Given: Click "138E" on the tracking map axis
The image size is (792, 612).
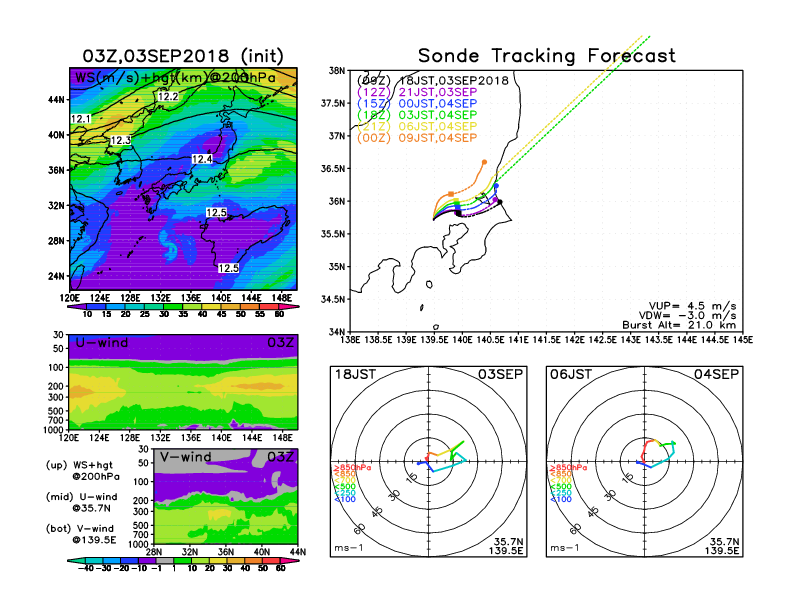Looking at the screenshot, I should 351,340.
